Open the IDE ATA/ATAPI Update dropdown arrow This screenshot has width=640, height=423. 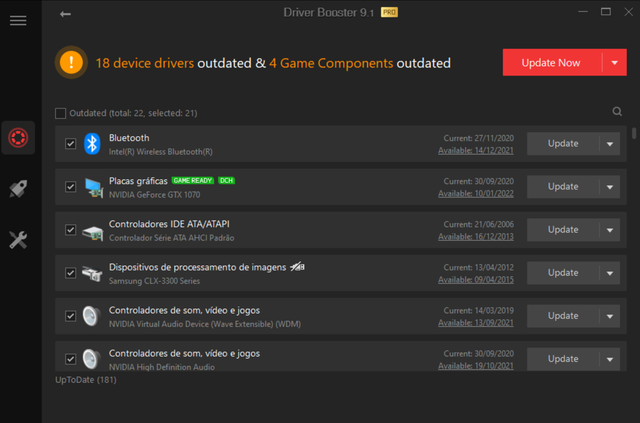[610, 230]
